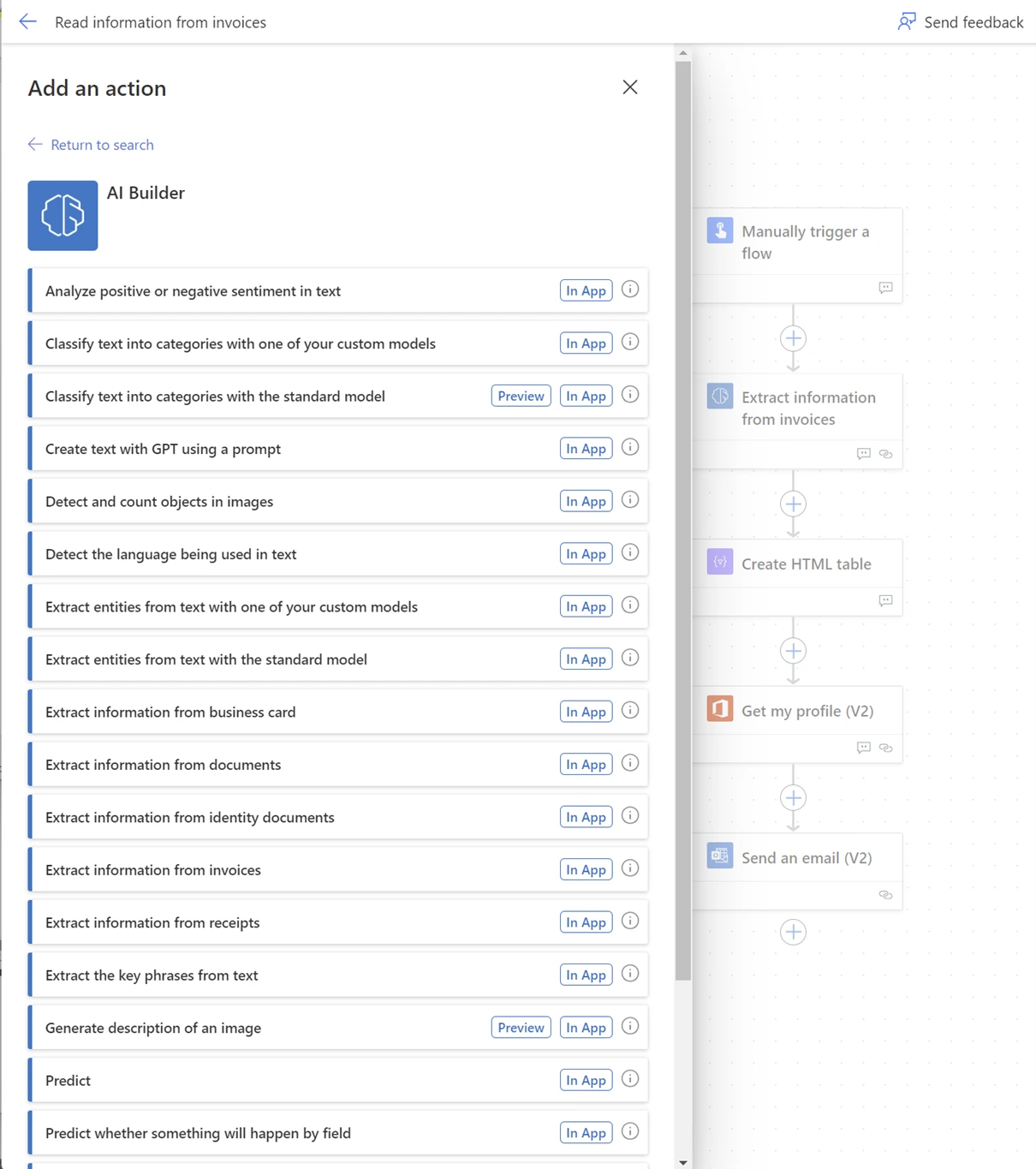Screen dimensions: 1036x1169
Task: Select Detect and count objects in images
Action: point(159,502)
